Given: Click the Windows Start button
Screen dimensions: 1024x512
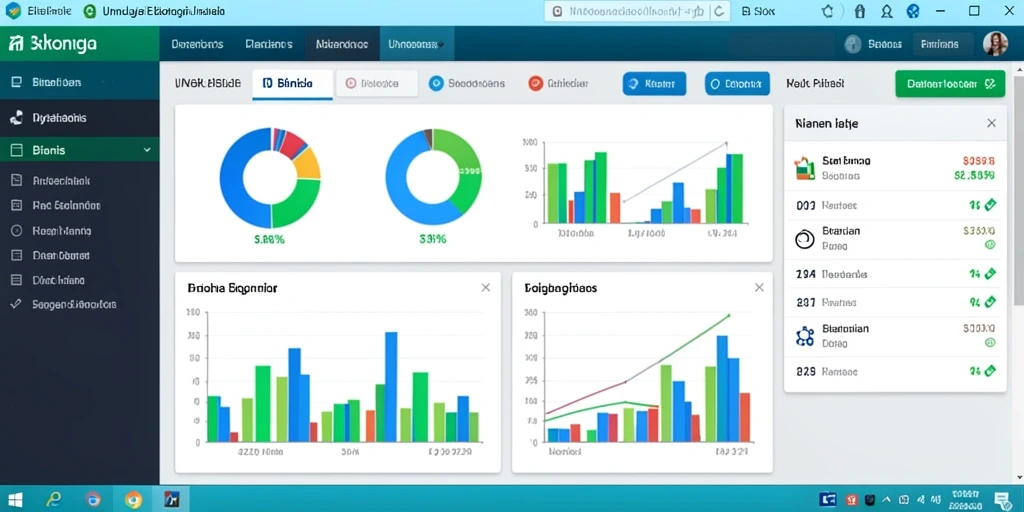Looking at the screenshot, I should tap(15, 500).
